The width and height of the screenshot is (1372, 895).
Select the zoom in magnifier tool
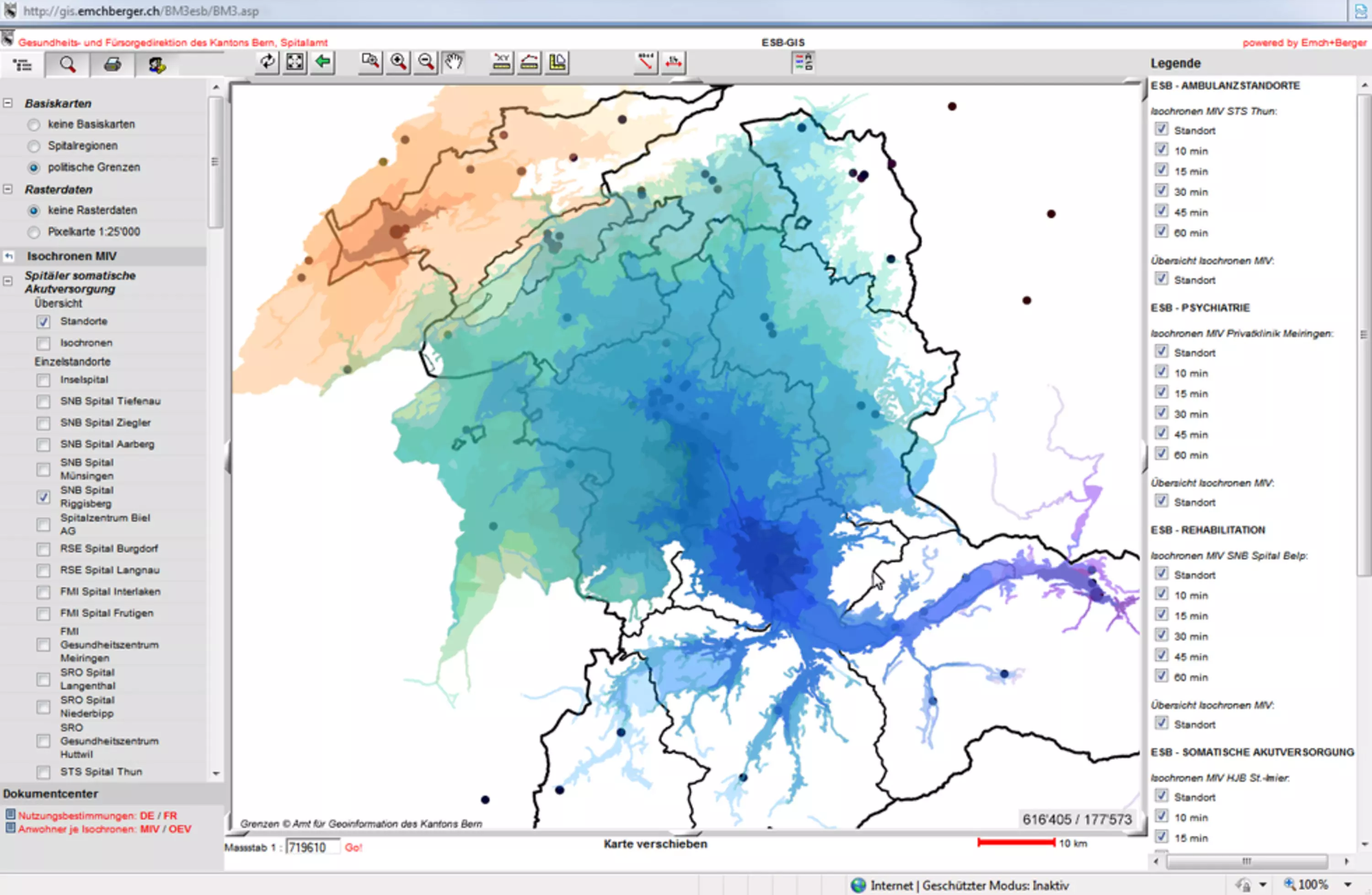398,62
